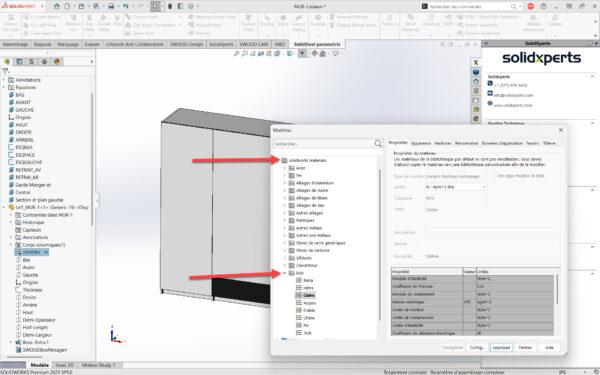Click the house icon in task pane strip

click(476, 81)
